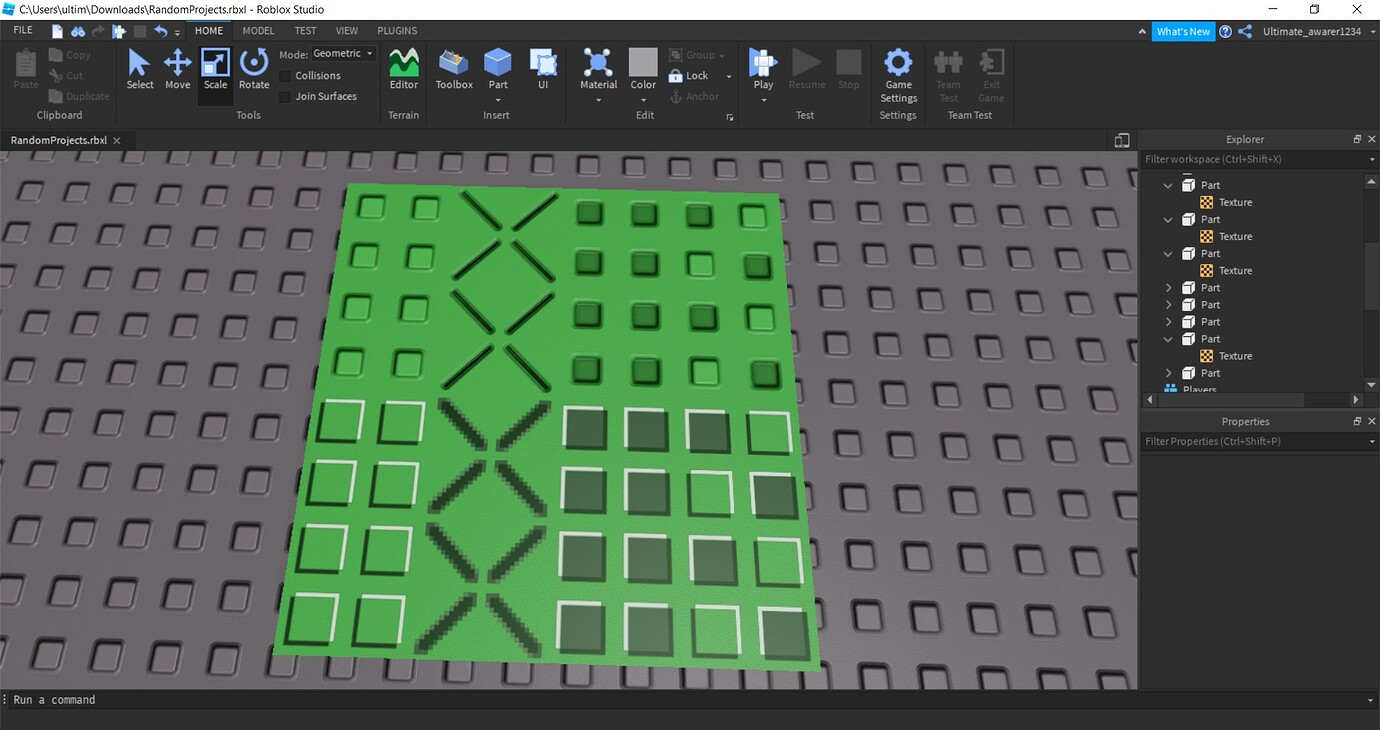This screenshot has height=730, width=1380.
Task: Expand a collapsed Part in the Explorer
Action: [1167, 287]
